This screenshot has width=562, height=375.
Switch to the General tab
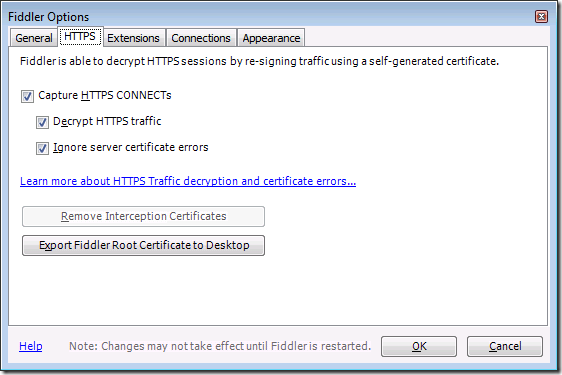(x=34, y=38)
